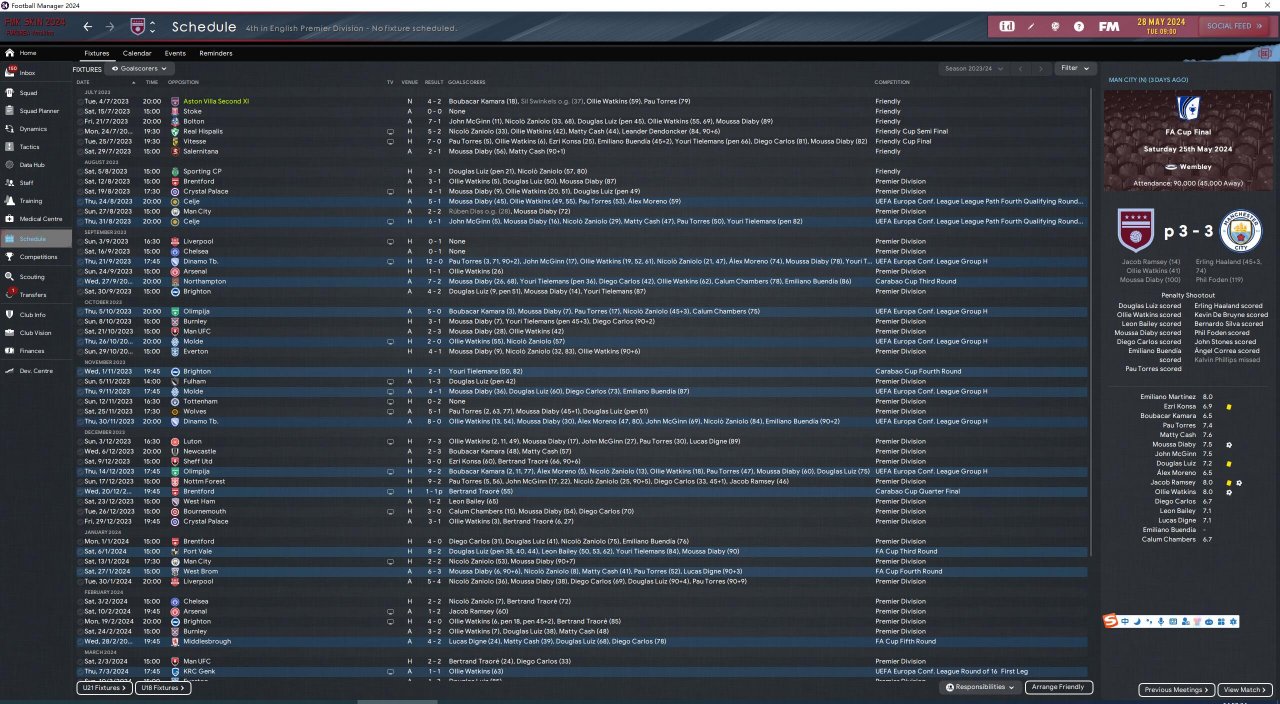The height and width of the screenshot is (704, 1280).
Task: Click the Aston Villa club badge in header
Action: point(138,27)
